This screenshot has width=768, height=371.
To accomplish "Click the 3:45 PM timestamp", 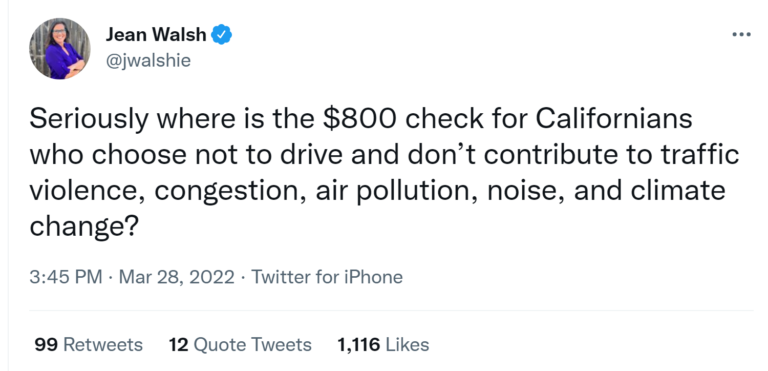I will pyautogui.click(x=66, y=277).
